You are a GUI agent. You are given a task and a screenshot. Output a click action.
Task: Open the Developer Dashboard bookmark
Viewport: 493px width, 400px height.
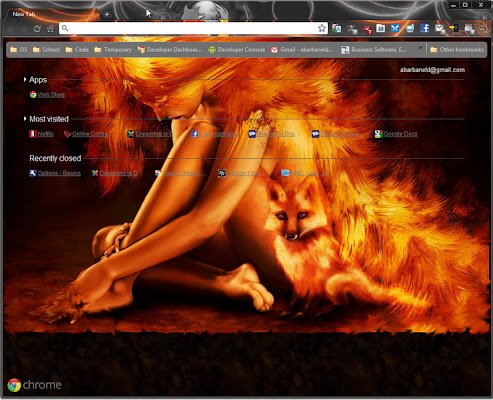click(170, 50)
